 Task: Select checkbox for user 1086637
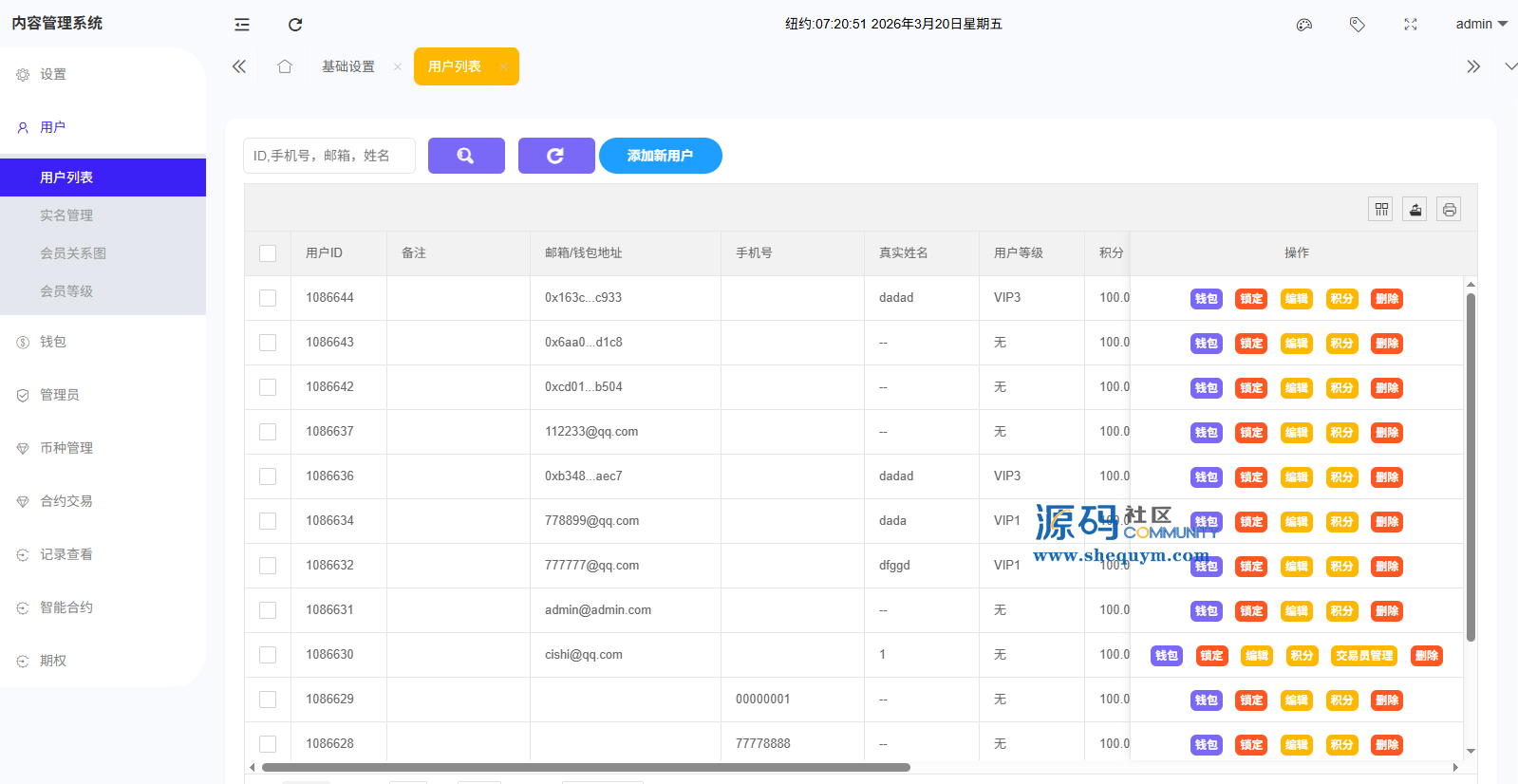pyautogui.click(x=268, y=432)
